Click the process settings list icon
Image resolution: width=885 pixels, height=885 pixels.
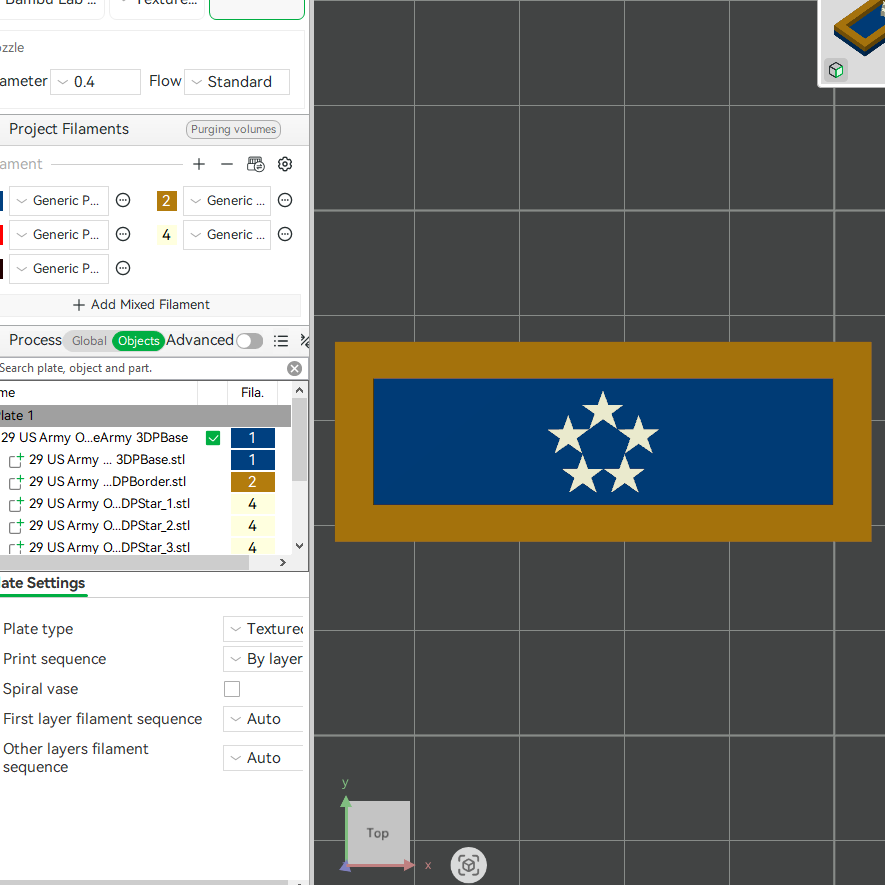pos(281,341)
